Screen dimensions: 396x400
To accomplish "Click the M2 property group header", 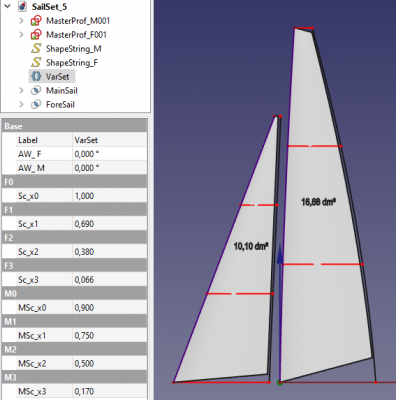I will pyautogui.click(x=75, y=350).
